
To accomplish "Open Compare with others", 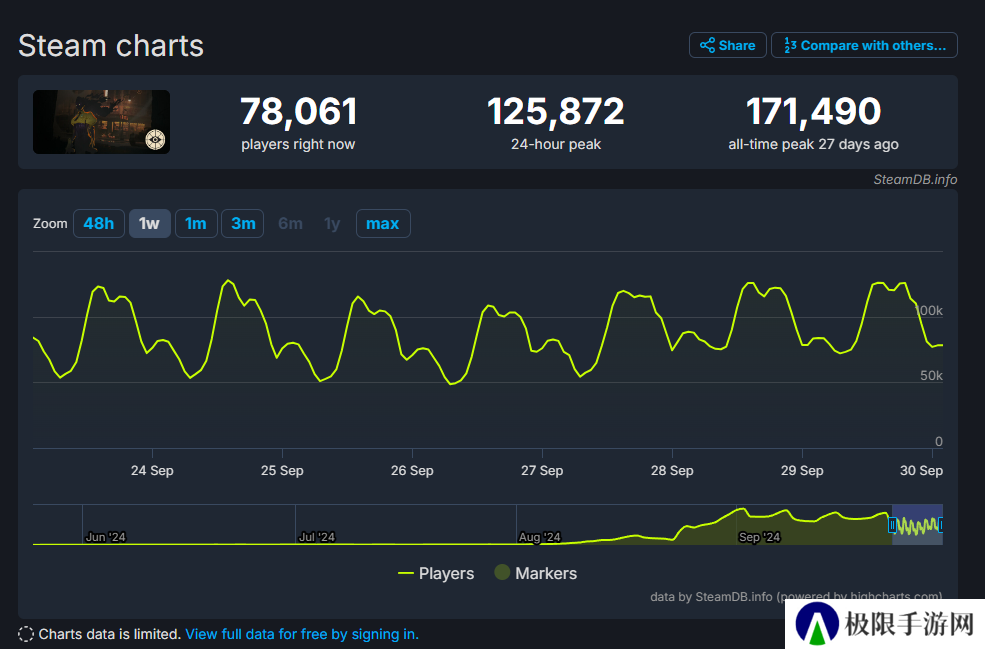I will tap(864, 45).
